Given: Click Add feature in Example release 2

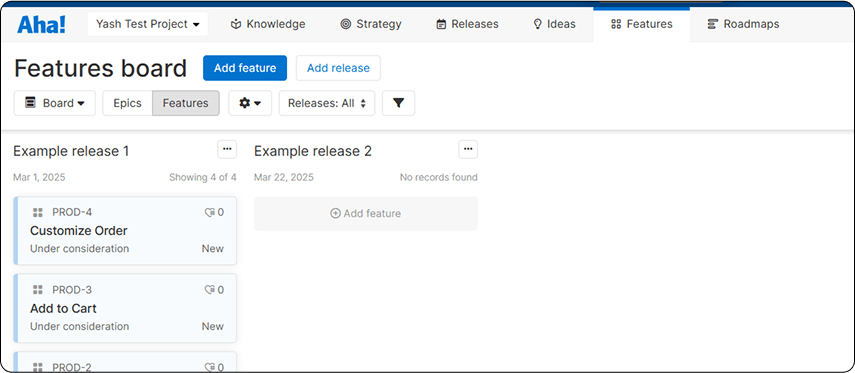Looking at the screenshot, I should (x=366, y=214).
